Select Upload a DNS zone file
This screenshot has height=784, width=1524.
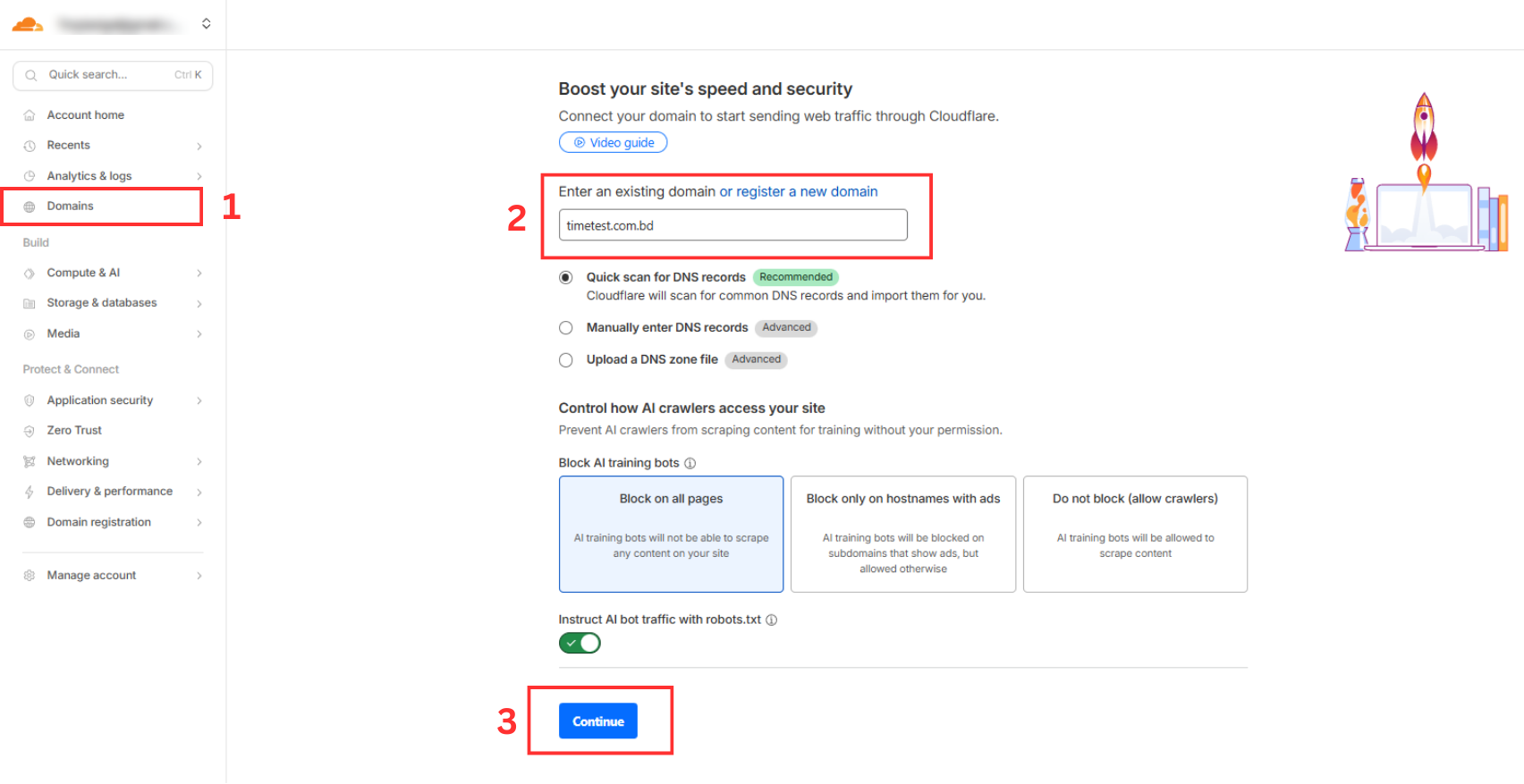pos(565,359)
